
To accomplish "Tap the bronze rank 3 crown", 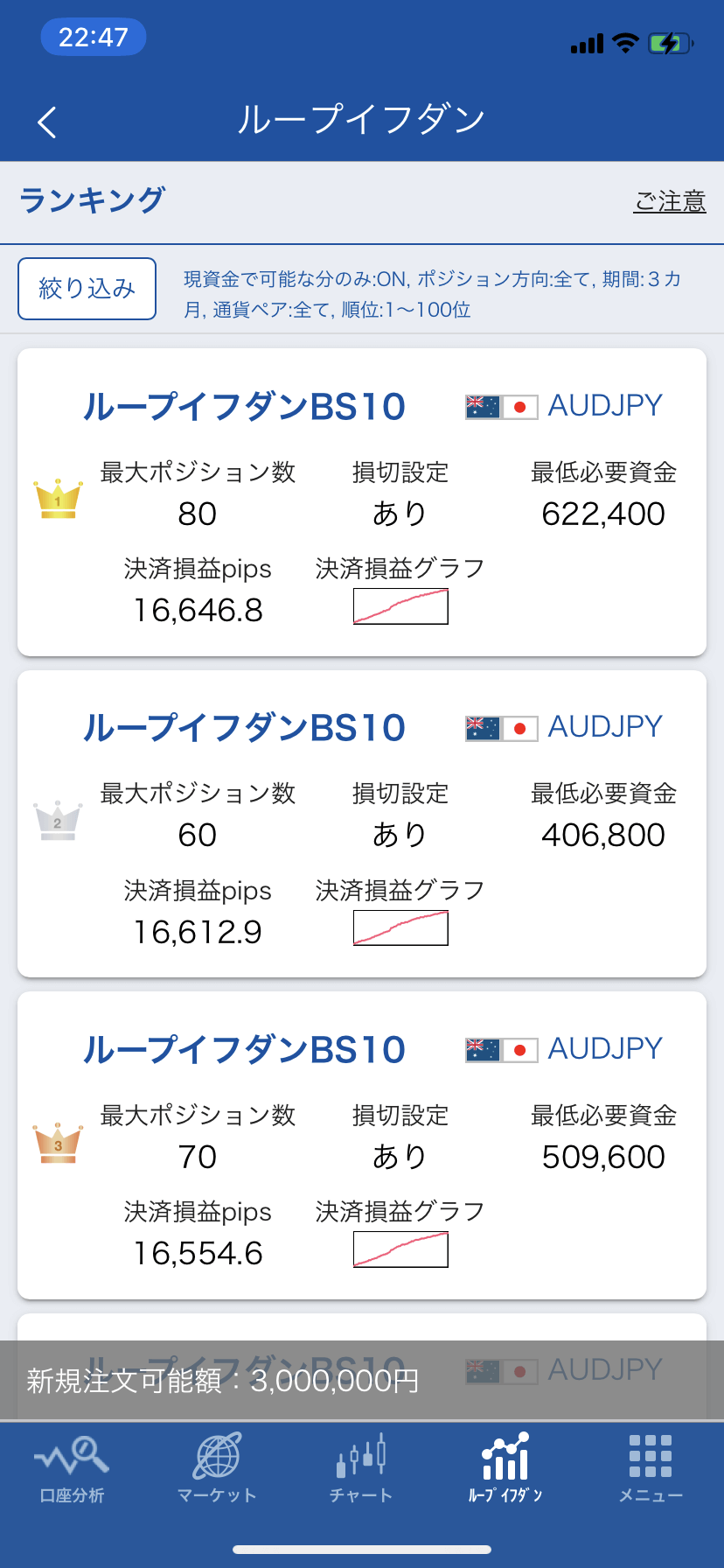I will pyautogui.click(x=58, y=1143).
